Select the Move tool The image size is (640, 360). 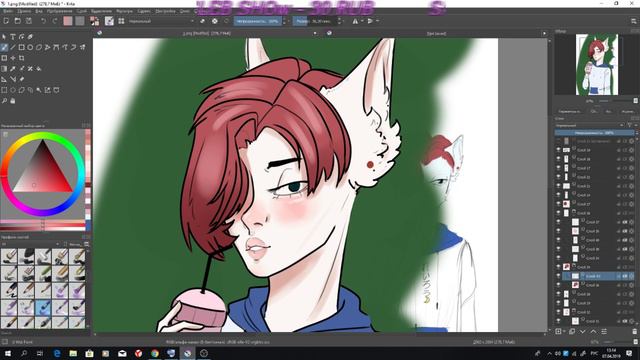[13, 58]
